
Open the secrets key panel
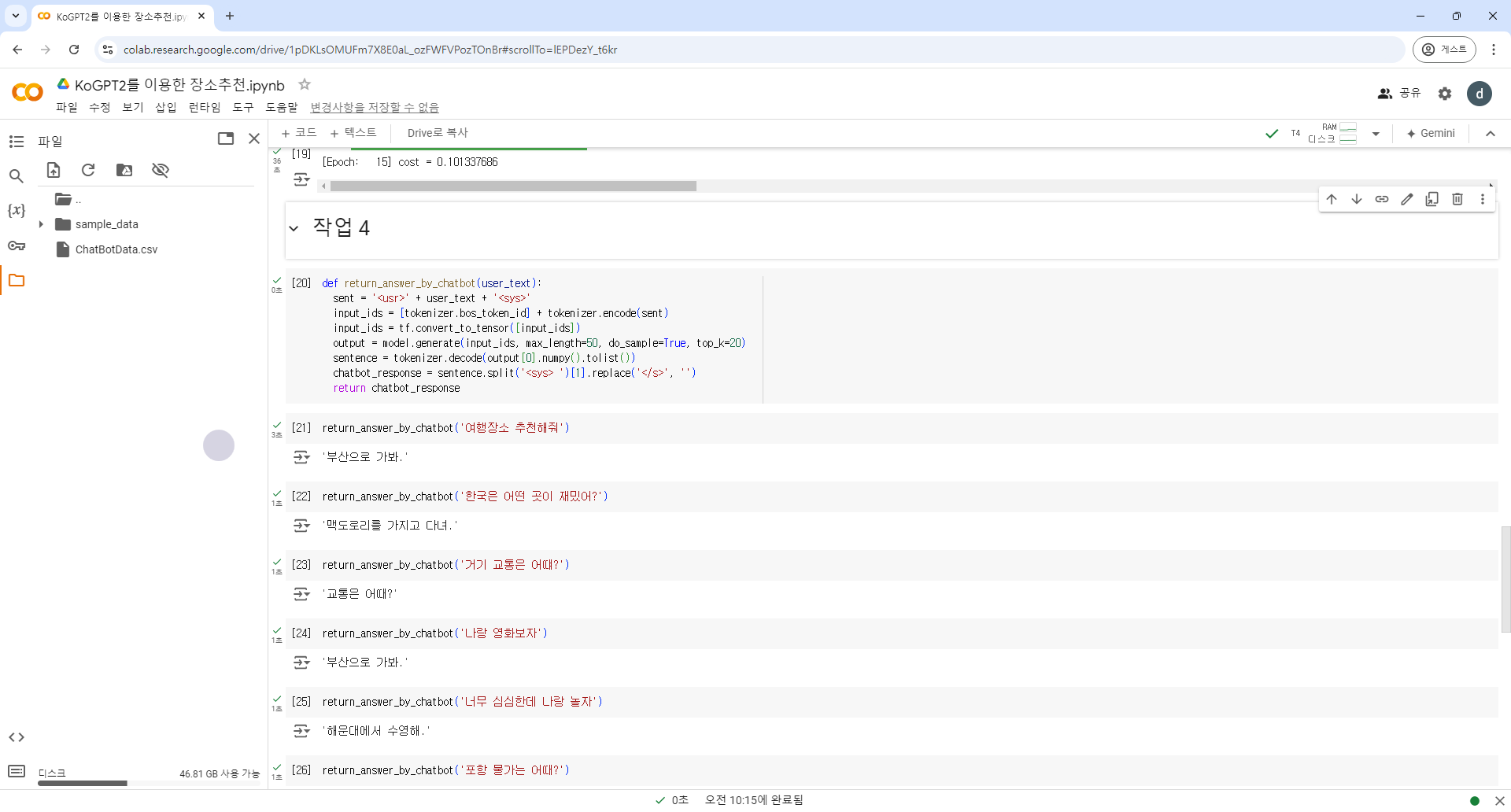click(17, 245)
